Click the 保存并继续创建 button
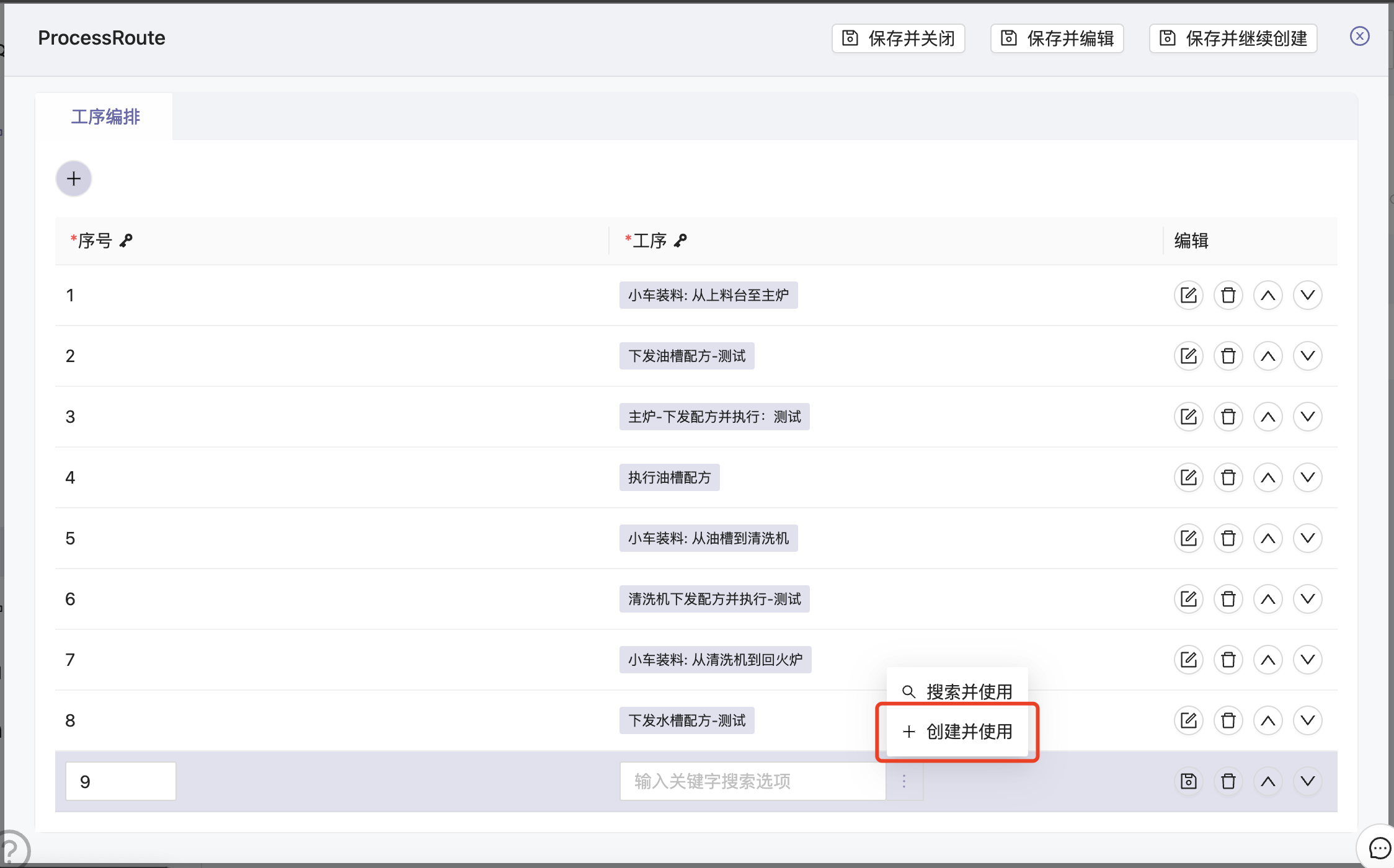This screenshot has height=868, width=1394. 1233,38
